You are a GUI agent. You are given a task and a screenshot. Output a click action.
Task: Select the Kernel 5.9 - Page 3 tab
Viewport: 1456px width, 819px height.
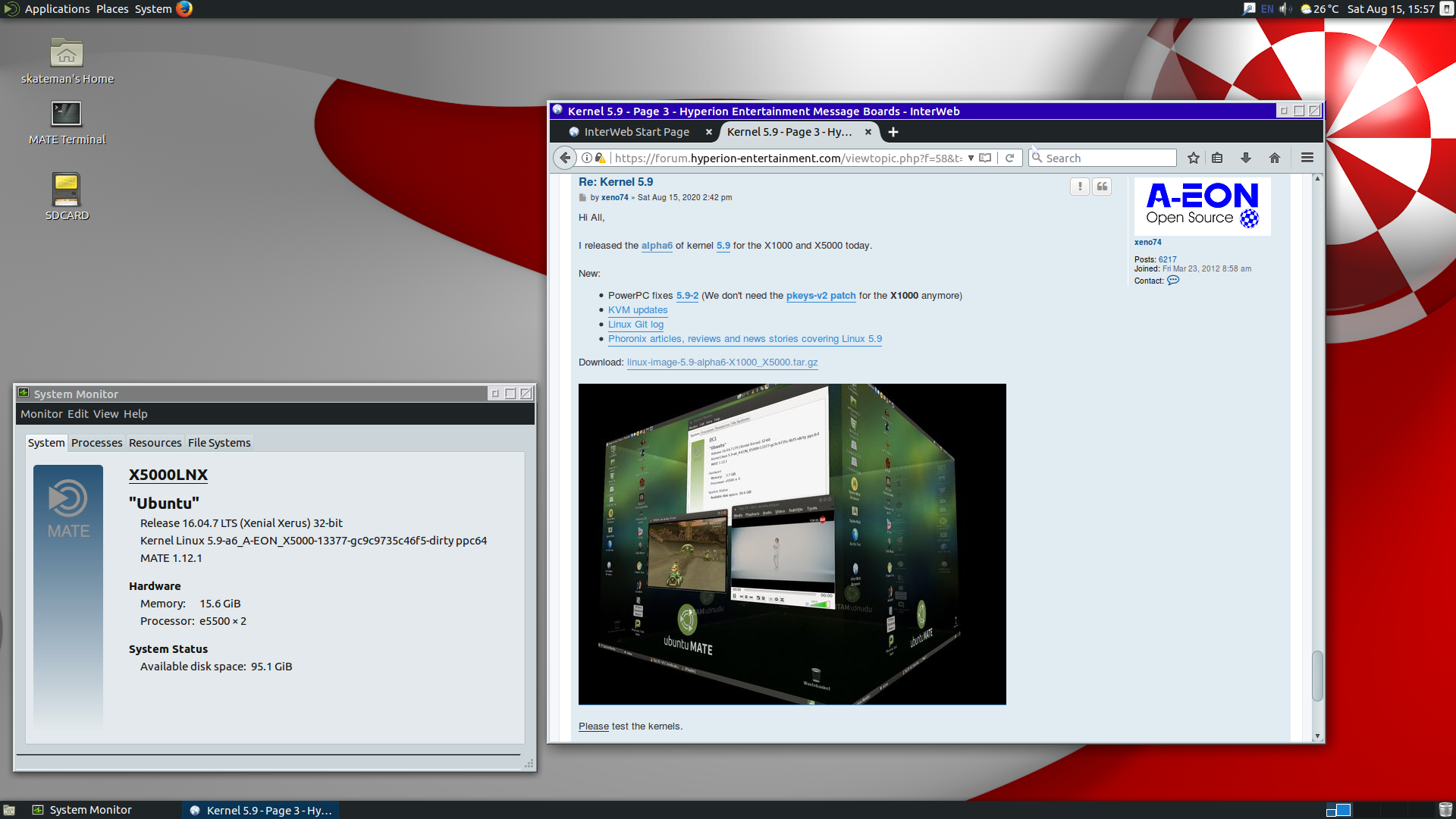click(x=798, y=132)
